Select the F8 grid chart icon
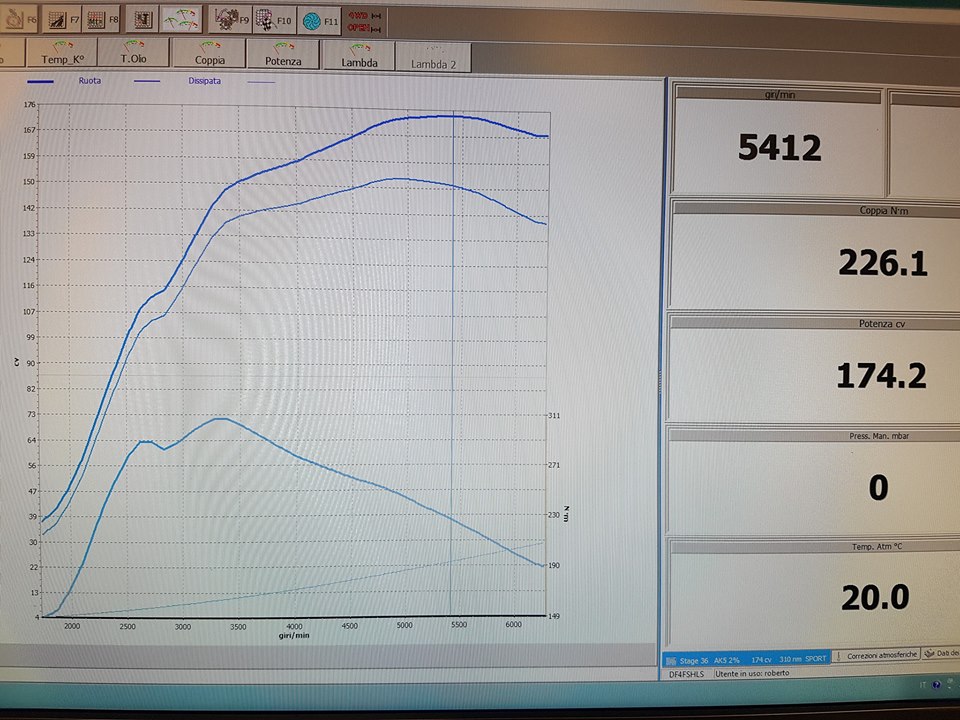The image size is (960, 720). [101, 19]
